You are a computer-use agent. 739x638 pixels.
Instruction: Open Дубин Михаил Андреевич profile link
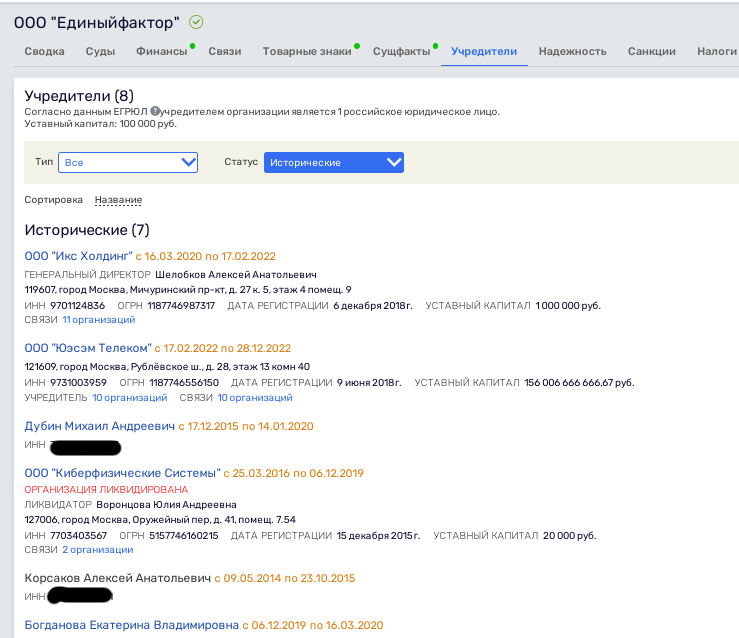[x=99, y=426]
